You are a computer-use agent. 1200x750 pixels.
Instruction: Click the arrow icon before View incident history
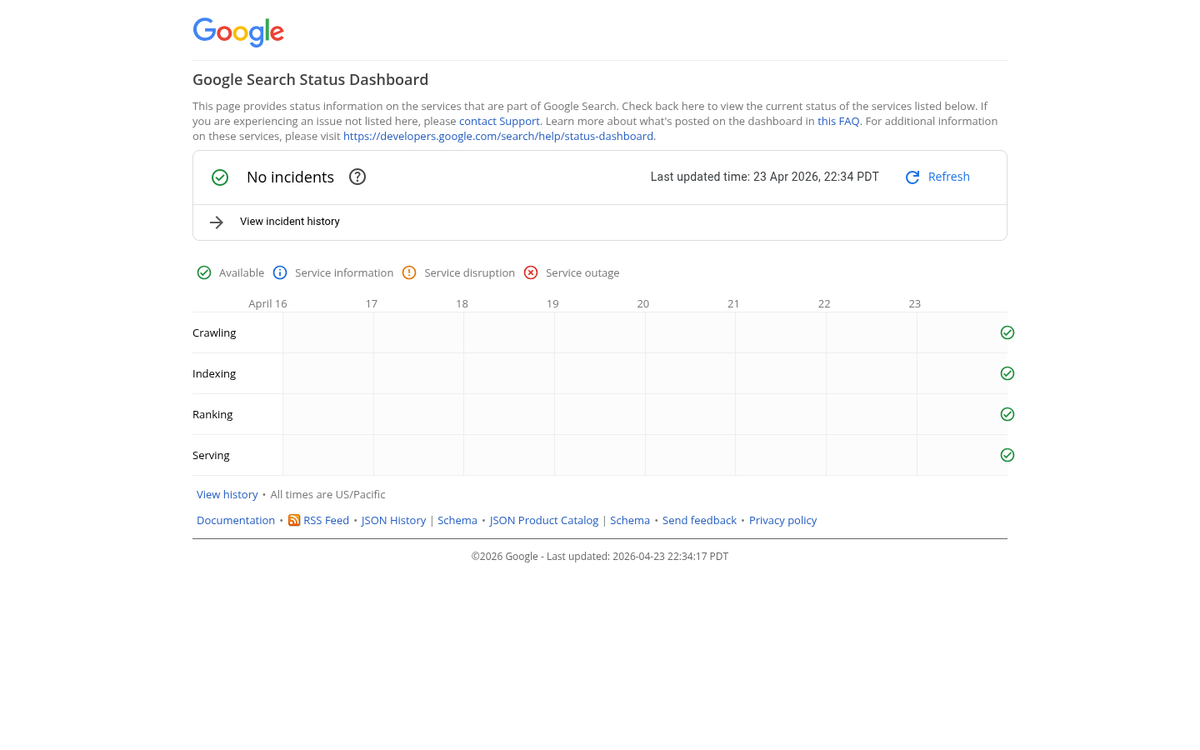coord(216,221)
